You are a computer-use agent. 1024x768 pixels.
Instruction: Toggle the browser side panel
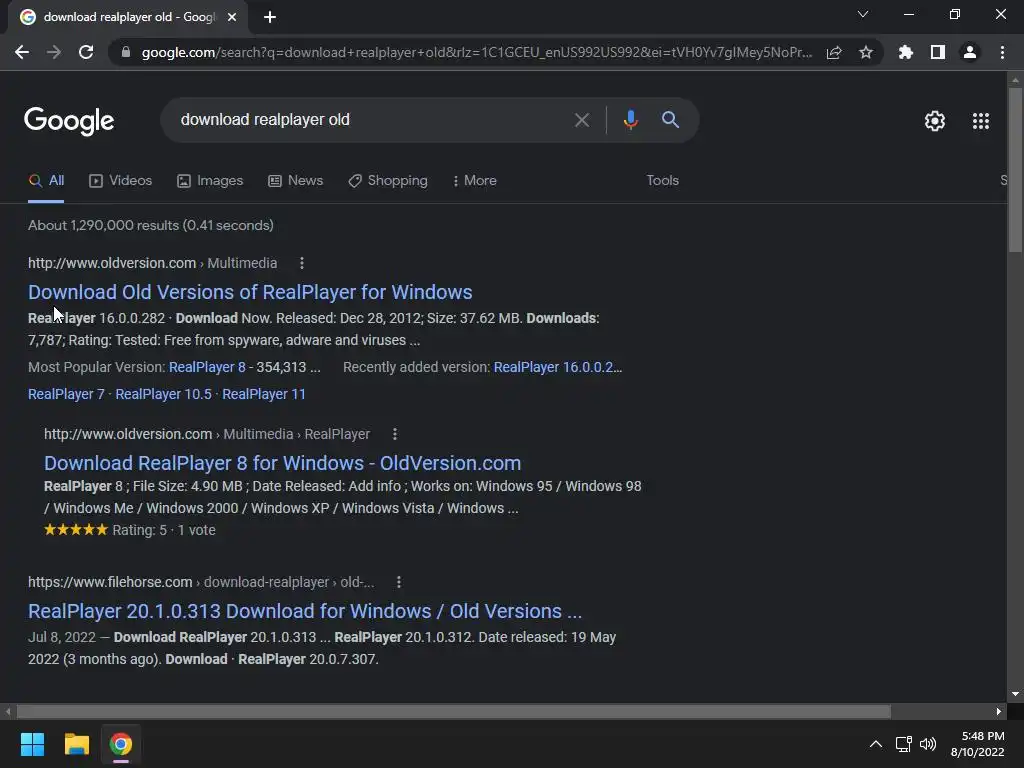coord(938,52)
